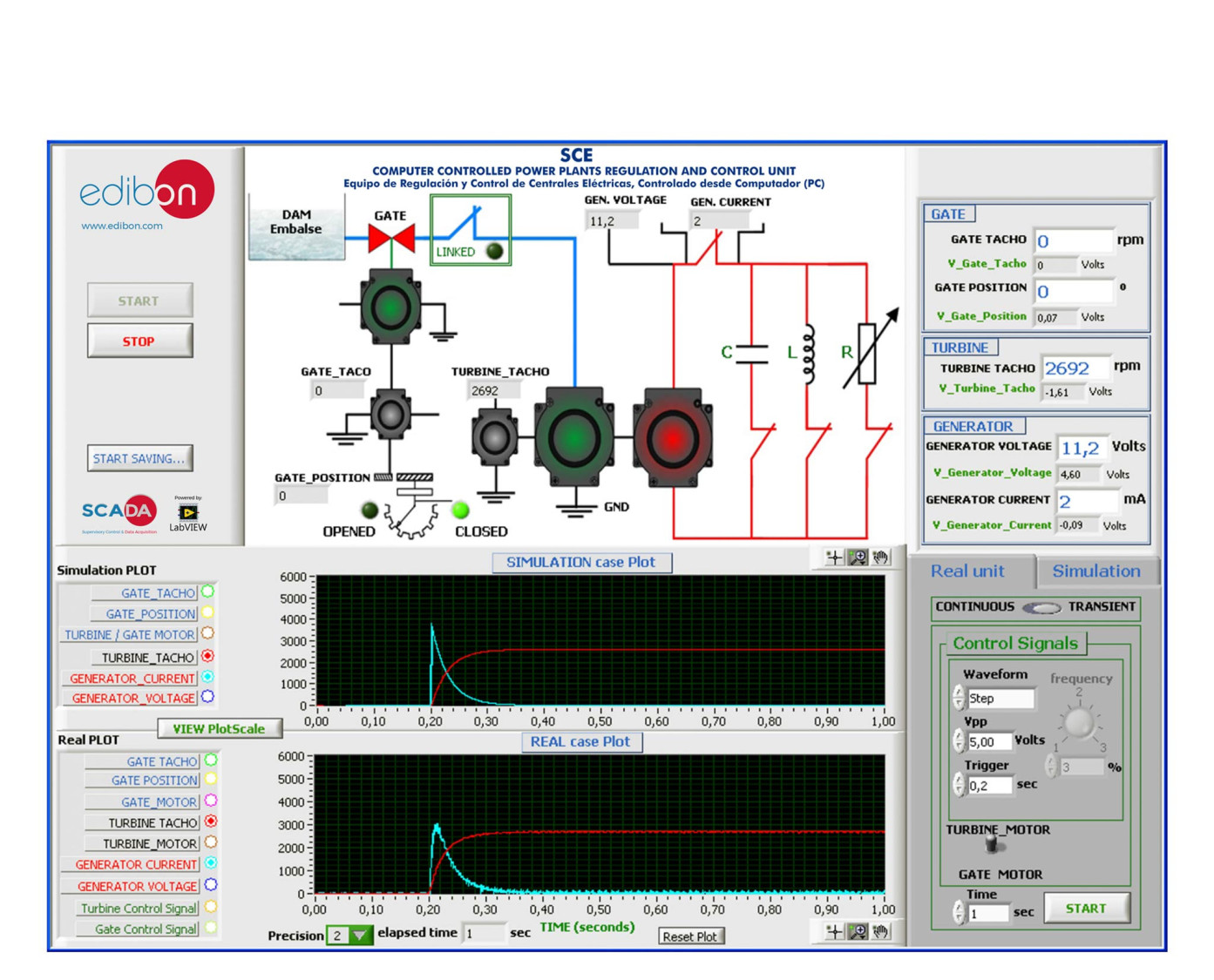Open the Waveform selector set to Step
Screen dimensions: 1214x980
1000,699
